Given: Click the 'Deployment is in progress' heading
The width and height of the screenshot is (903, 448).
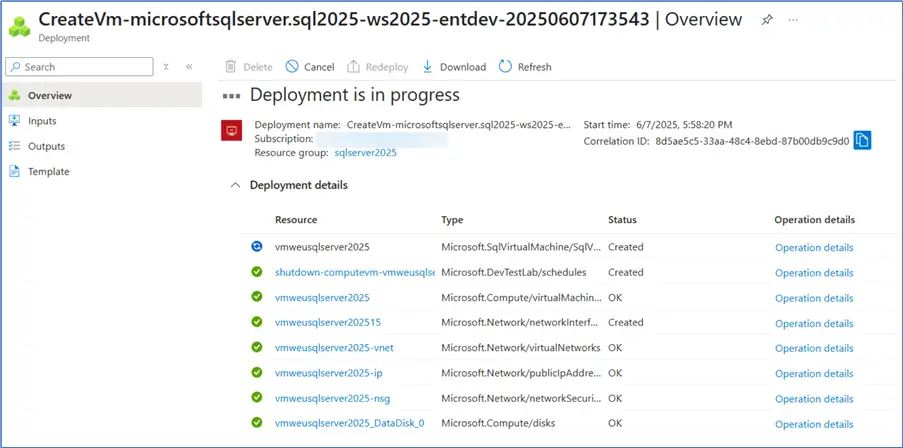Looking at the screenshot, I should (355, 95).
